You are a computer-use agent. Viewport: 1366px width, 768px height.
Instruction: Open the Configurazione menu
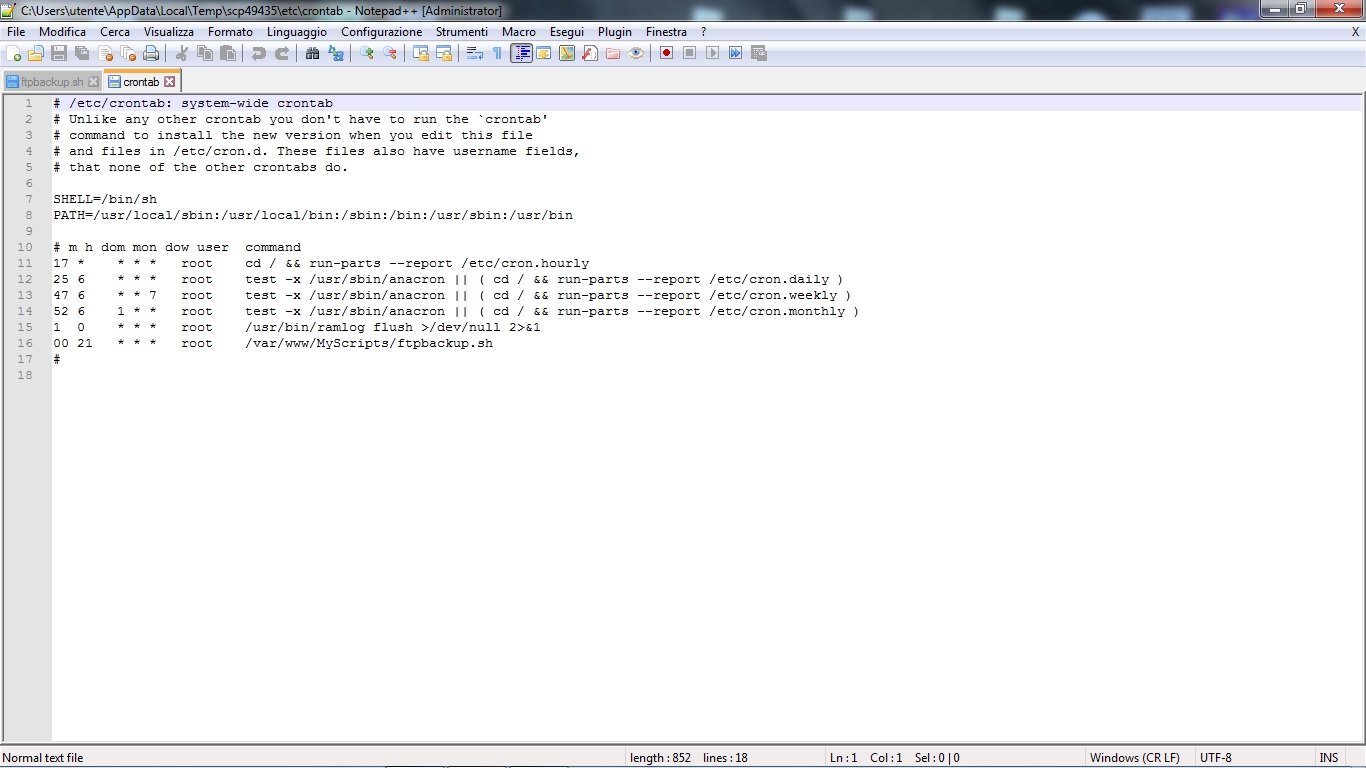[x=382, y=32]
